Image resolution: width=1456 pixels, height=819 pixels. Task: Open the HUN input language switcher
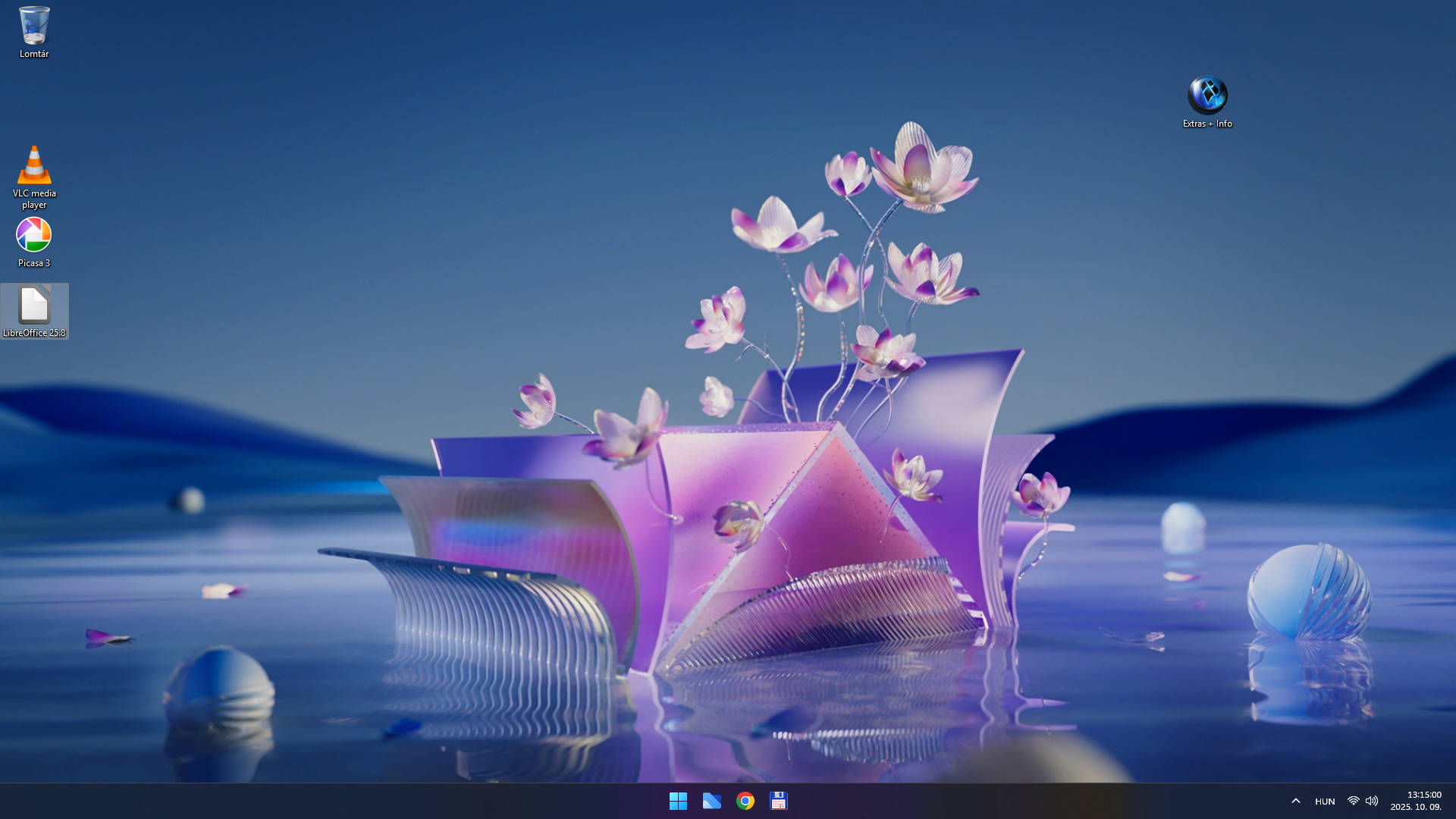click(x=1325, y=802)
